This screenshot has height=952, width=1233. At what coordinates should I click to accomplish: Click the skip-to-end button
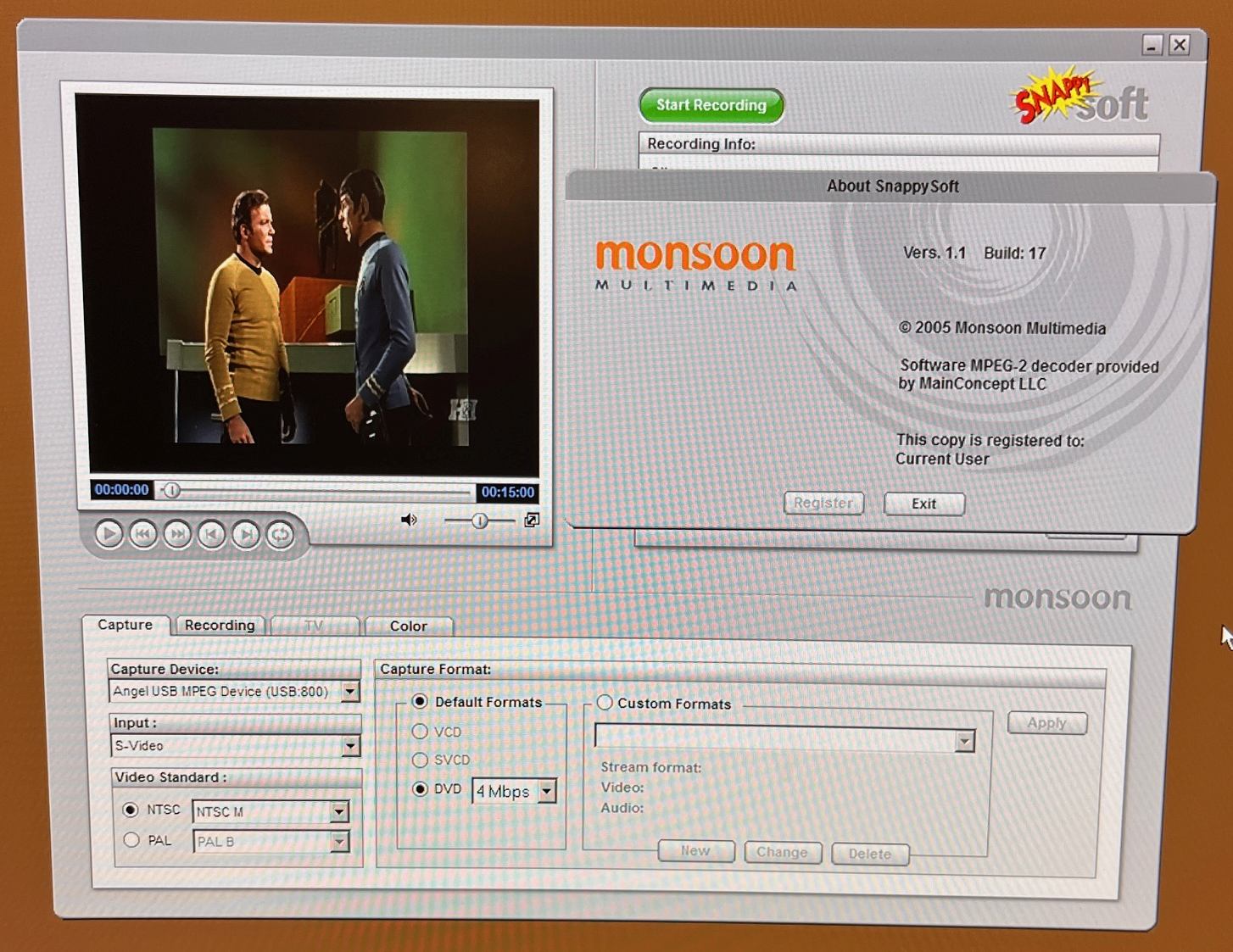[x=246, y=534]
